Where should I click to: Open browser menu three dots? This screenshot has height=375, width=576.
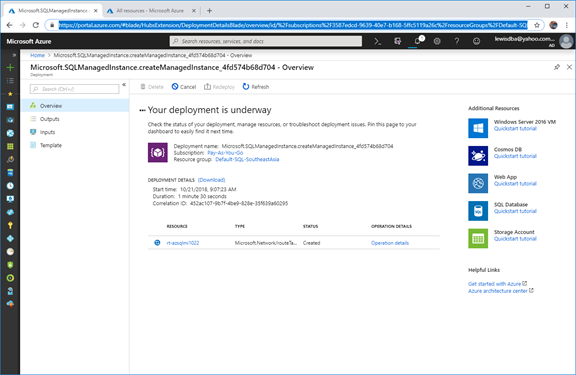pyautogui.click(x=567, y=25)
